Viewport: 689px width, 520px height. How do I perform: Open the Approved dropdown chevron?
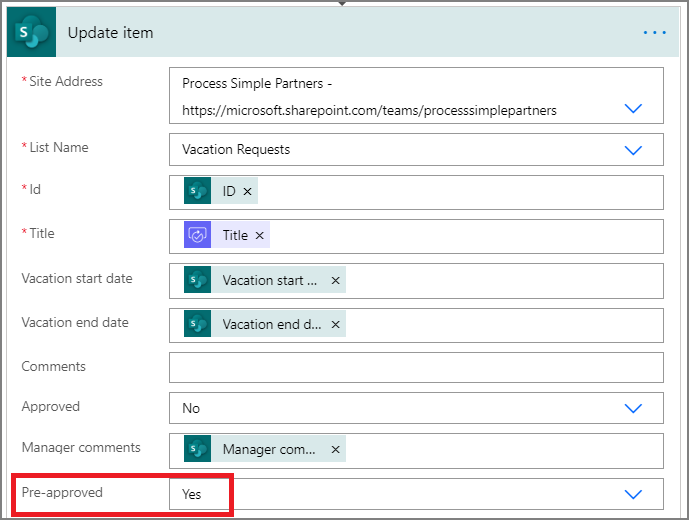632,408
